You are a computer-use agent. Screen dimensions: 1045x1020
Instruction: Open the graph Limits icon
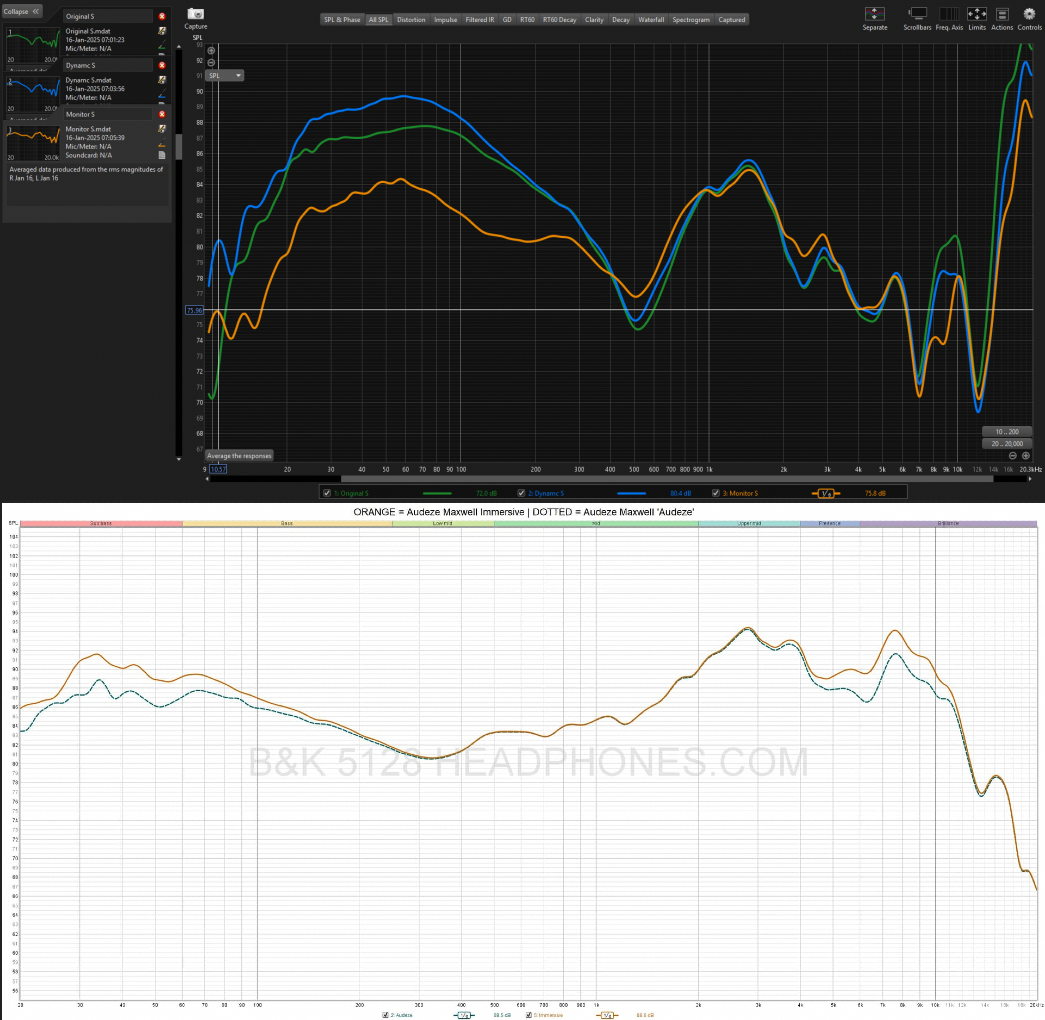[x=977, y=15]
